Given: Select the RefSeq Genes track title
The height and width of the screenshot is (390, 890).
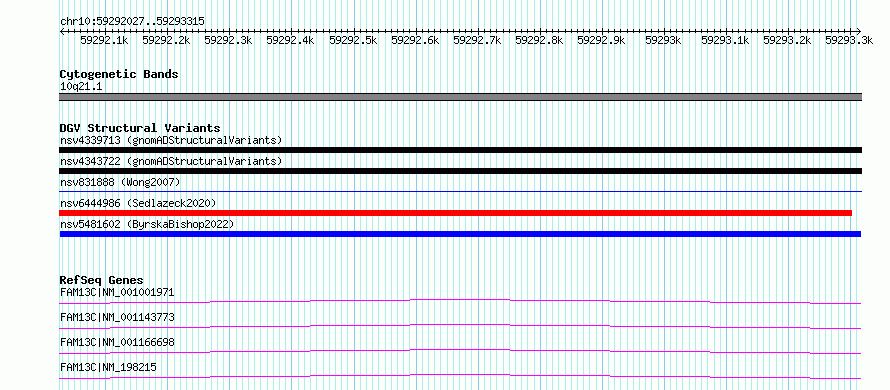Looking at the screenshot, I should [102, 280].
